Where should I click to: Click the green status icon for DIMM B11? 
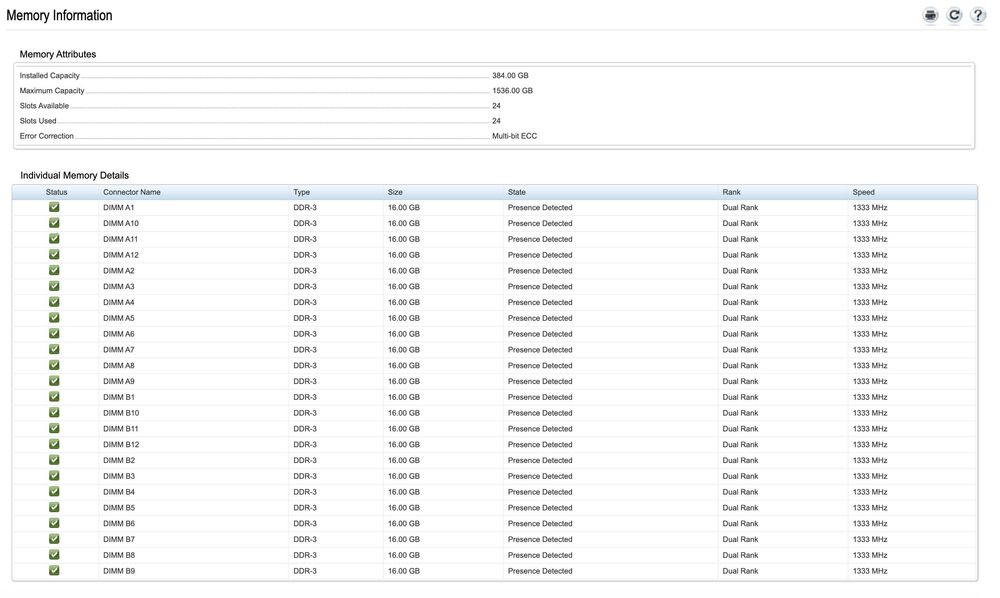click(54, 428)
